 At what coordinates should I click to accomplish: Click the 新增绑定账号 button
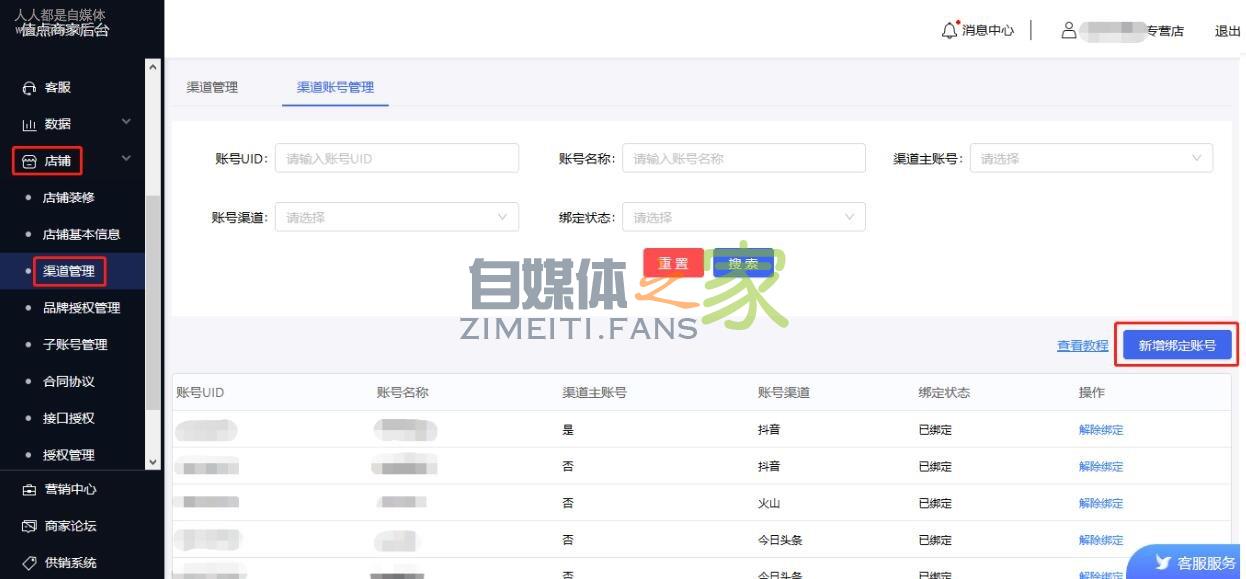[1176, 345]
